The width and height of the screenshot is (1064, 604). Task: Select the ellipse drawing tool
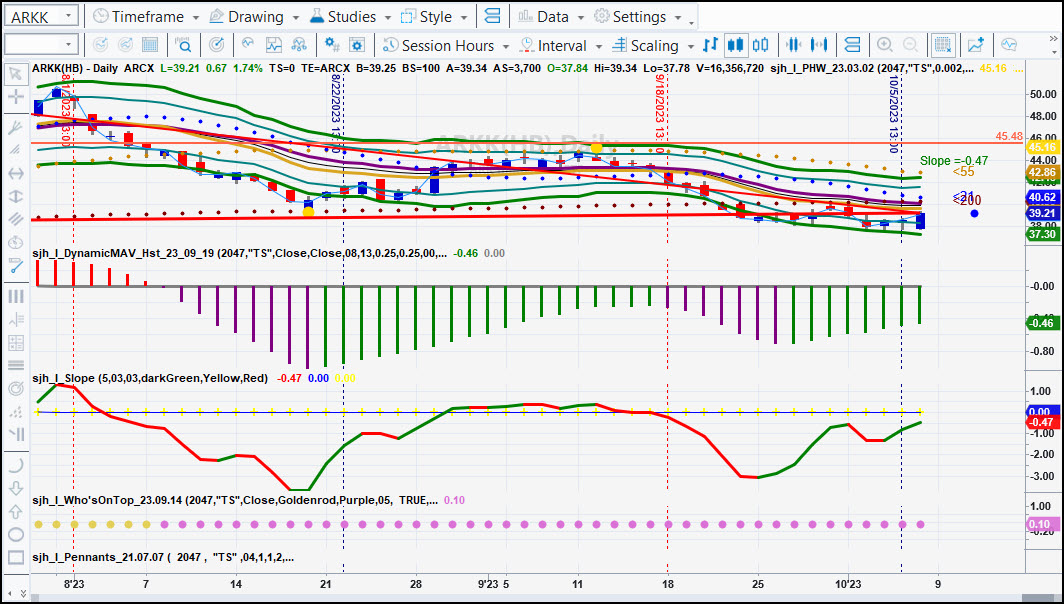coord(15,535)
